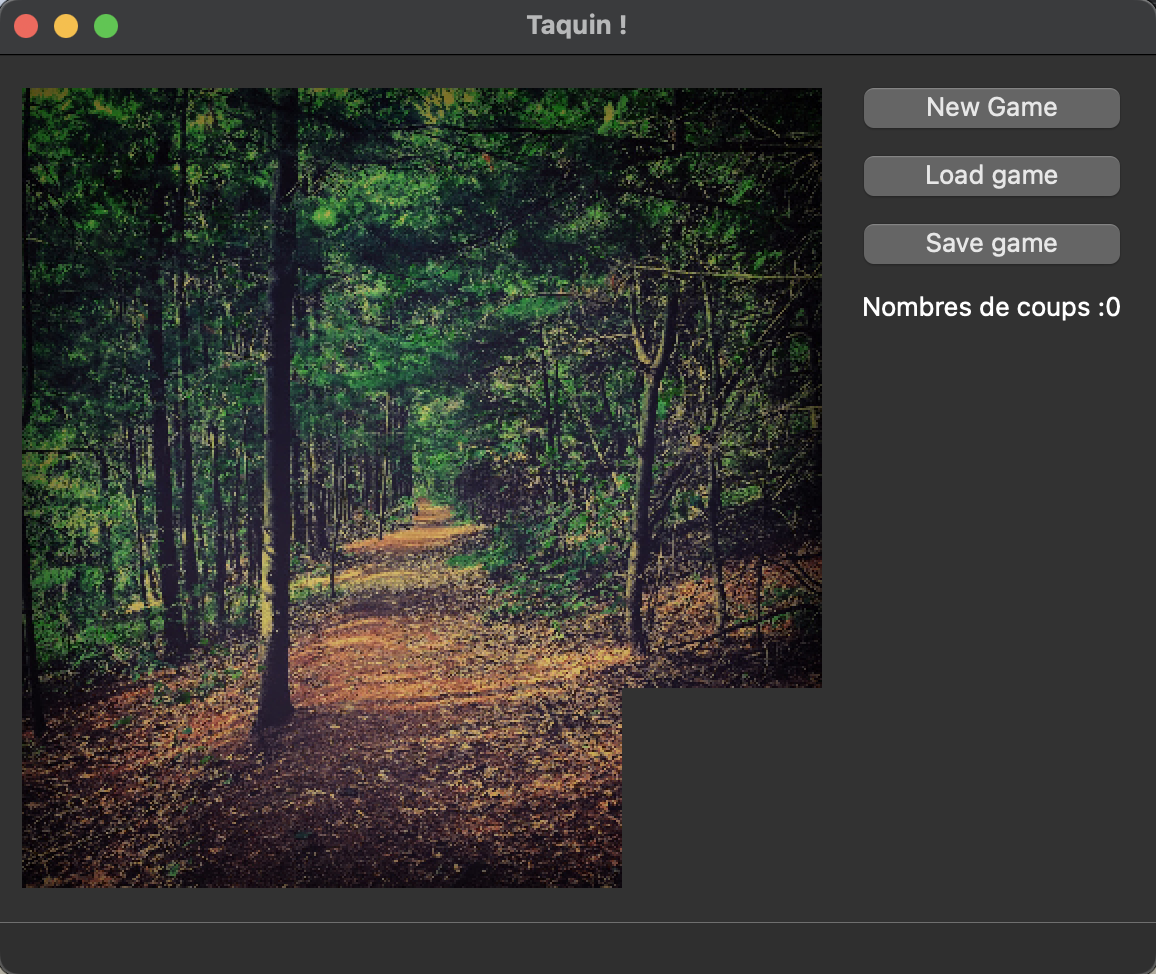The height and width of the screenshot is (974, 1156).
Task: Click the second-row, fourth-column forked tree tile
Action: click(x=722, y=388)
